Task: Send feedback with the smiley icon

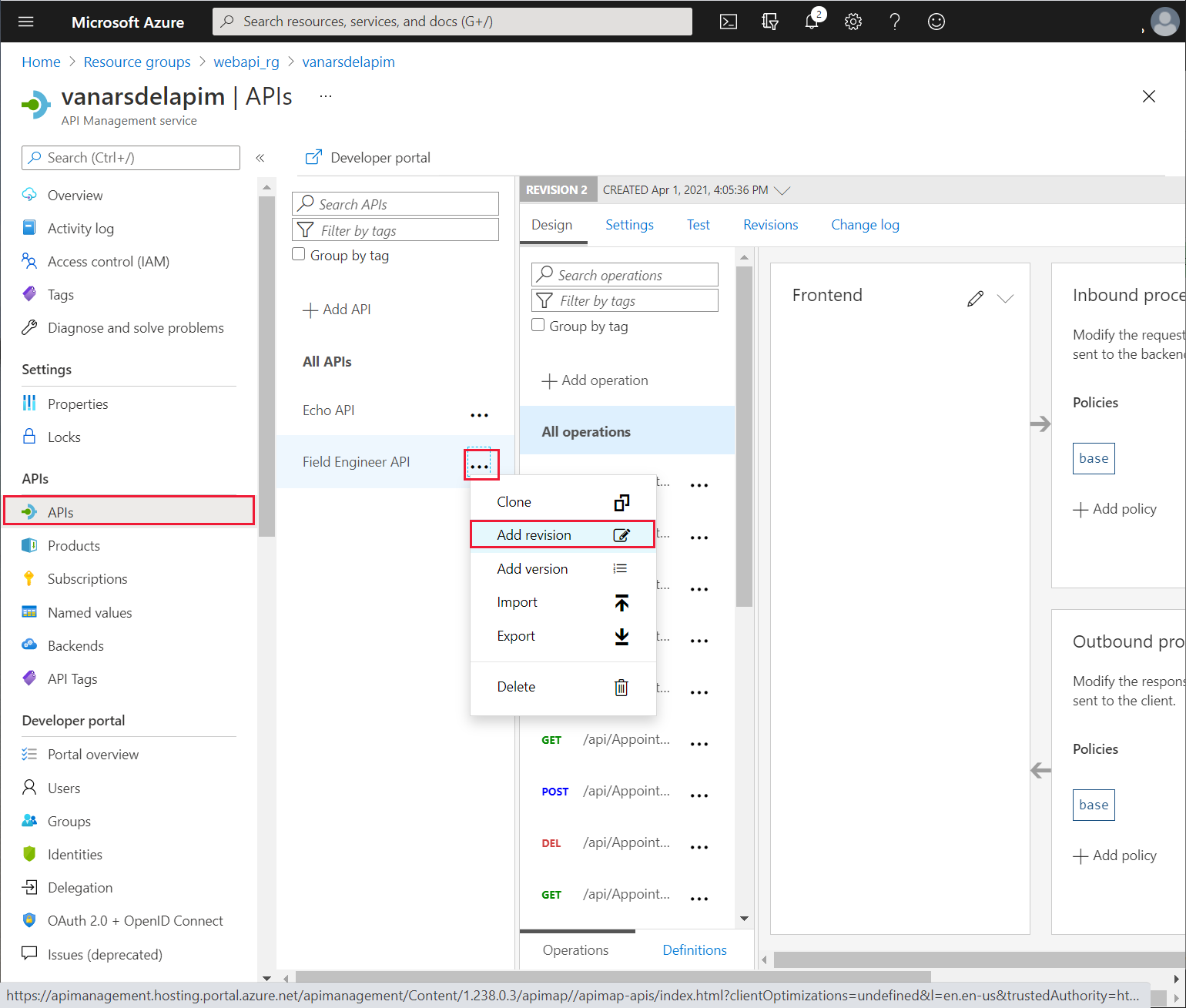Action: (936, 22)
